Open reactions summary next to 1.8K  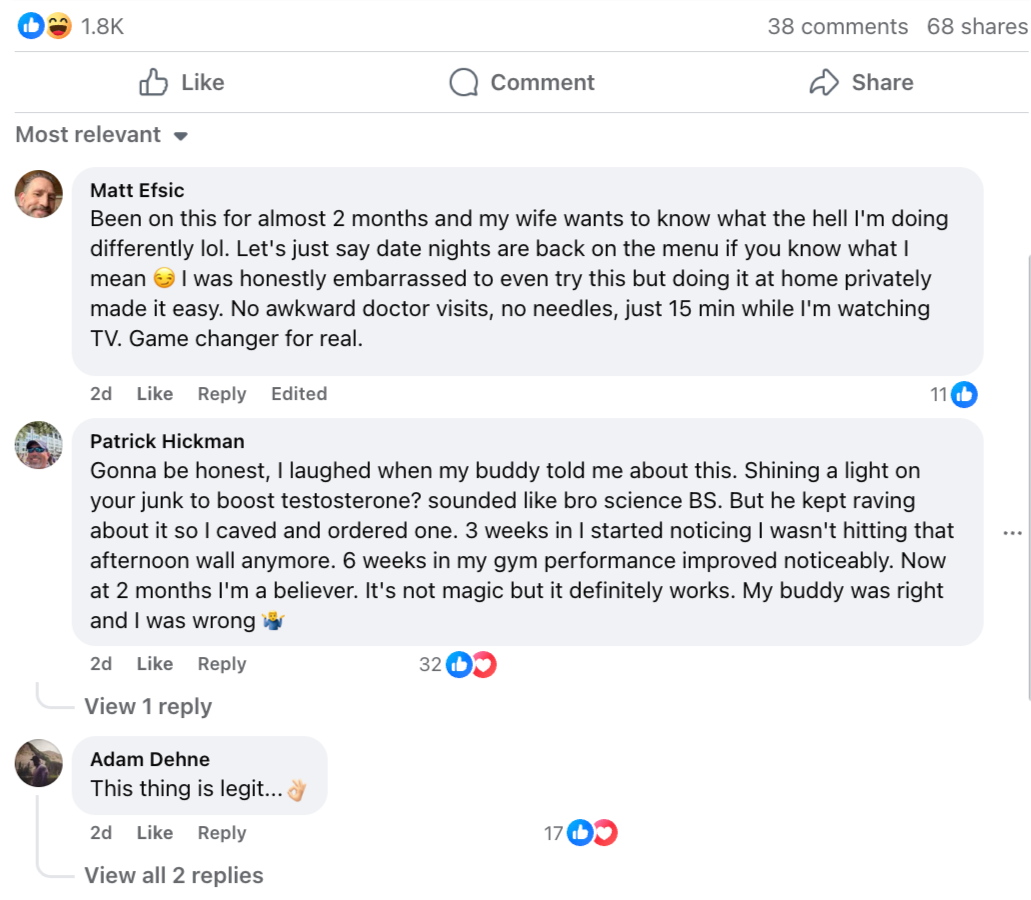point(45,27)
